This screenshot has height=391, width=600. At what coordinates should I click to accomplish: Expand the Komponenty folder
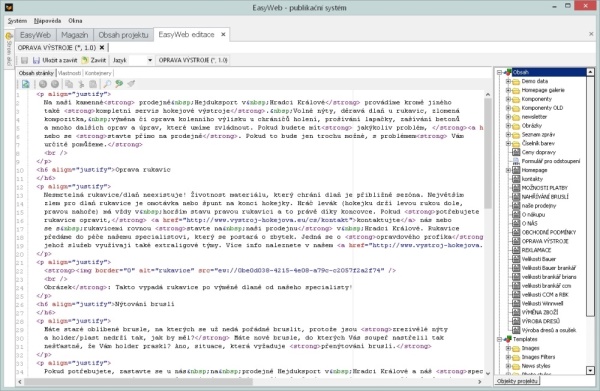pos(508,99)
